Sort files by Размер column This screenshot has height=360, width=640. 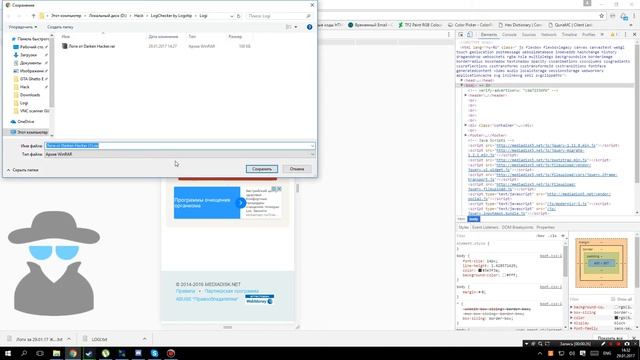pyautogui.click(x=235, y=37)
